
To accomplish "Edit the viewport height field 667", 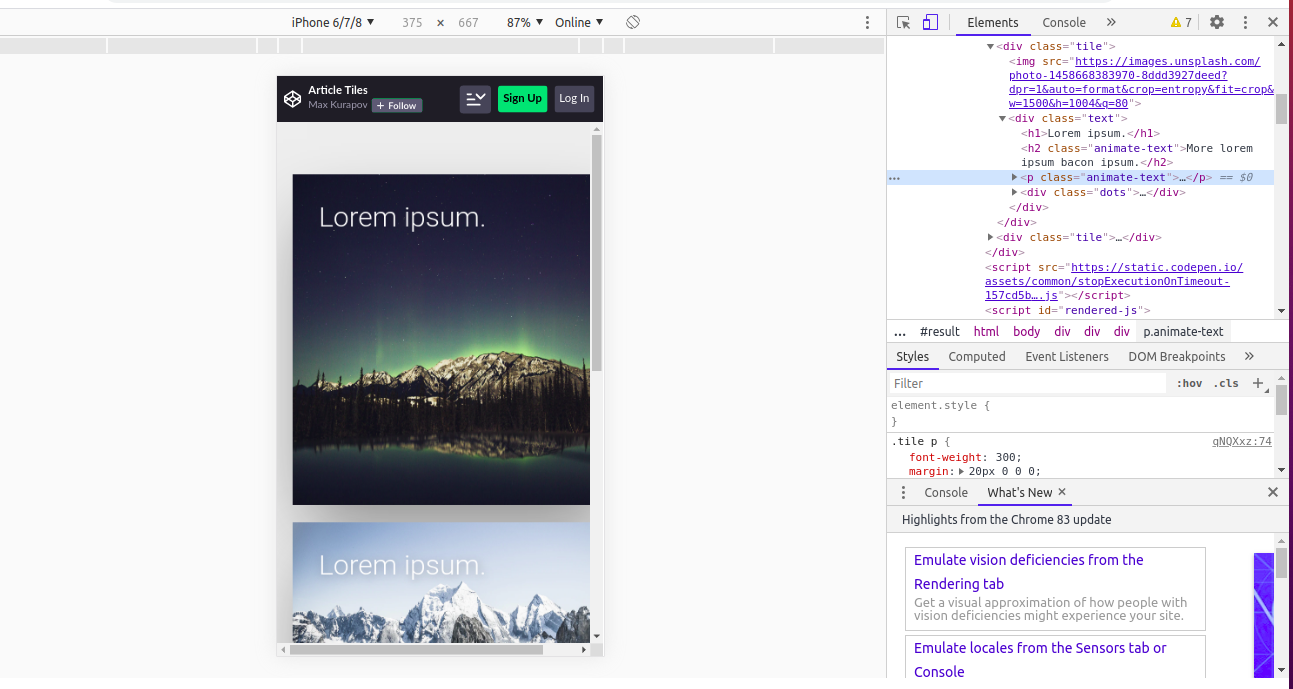I will 468,22.
